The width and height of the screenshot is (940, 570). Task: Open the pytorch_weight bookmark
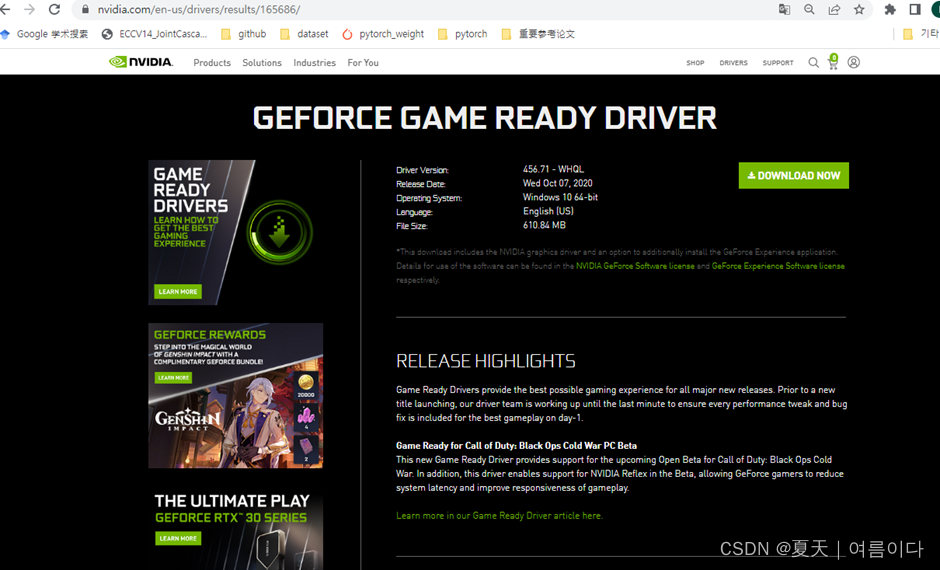coord(383,34)
